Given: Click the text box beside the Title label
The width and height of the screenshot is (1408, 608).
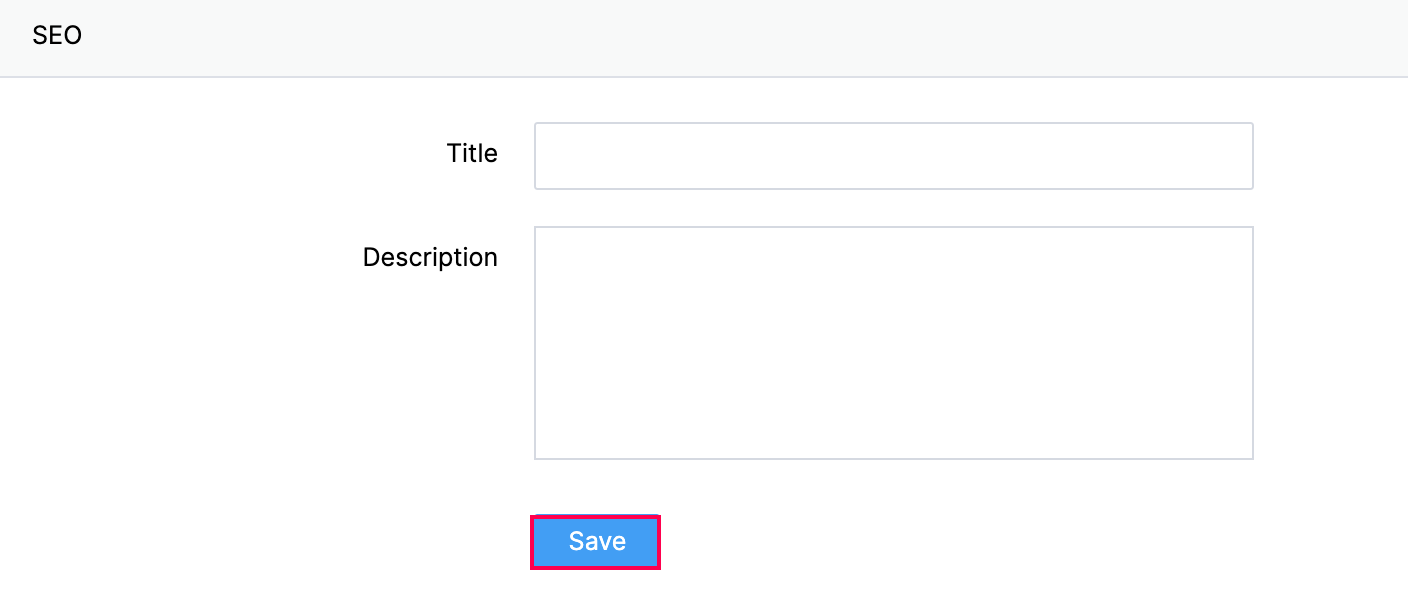Looking at the screenshot, I should pos(893,156).
